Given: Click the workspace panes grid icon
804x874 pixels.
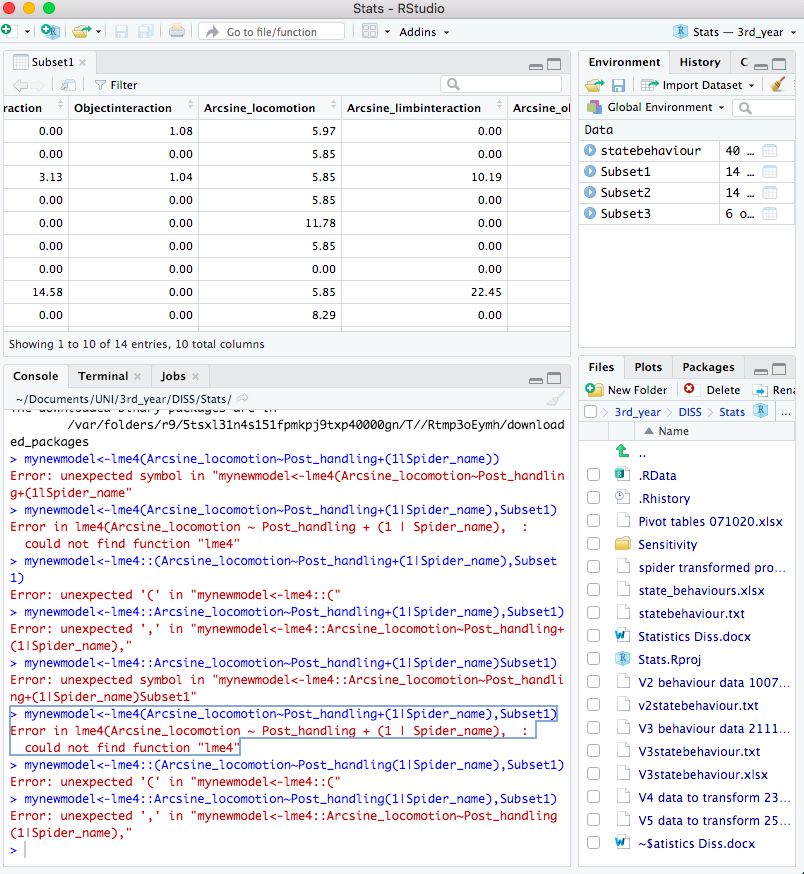Looking at the screenshot, I should [x=369, y=32].
